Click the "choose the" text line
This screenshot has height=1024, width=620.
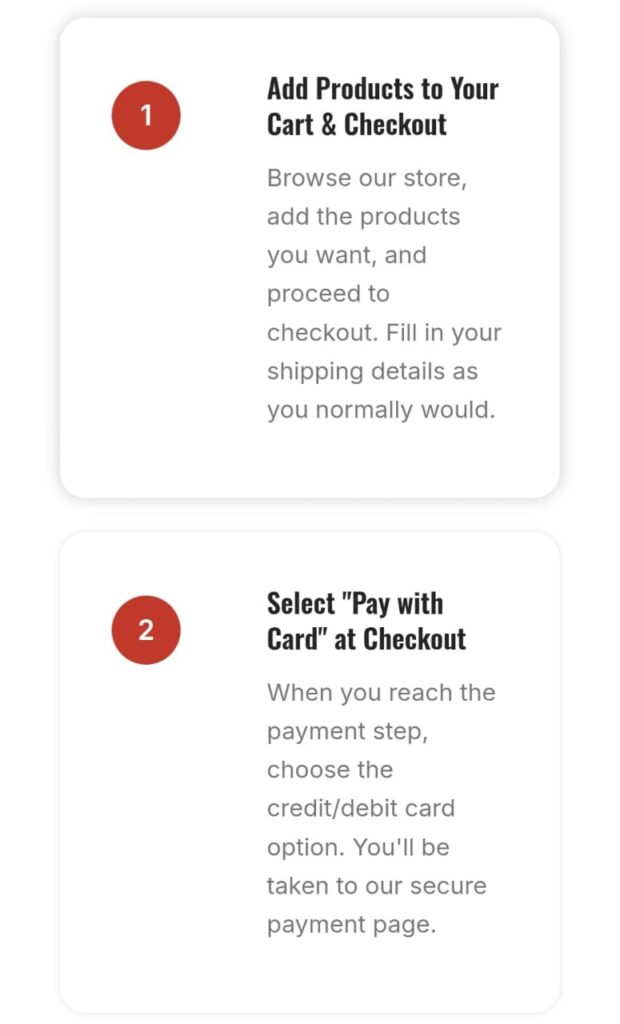330,769
